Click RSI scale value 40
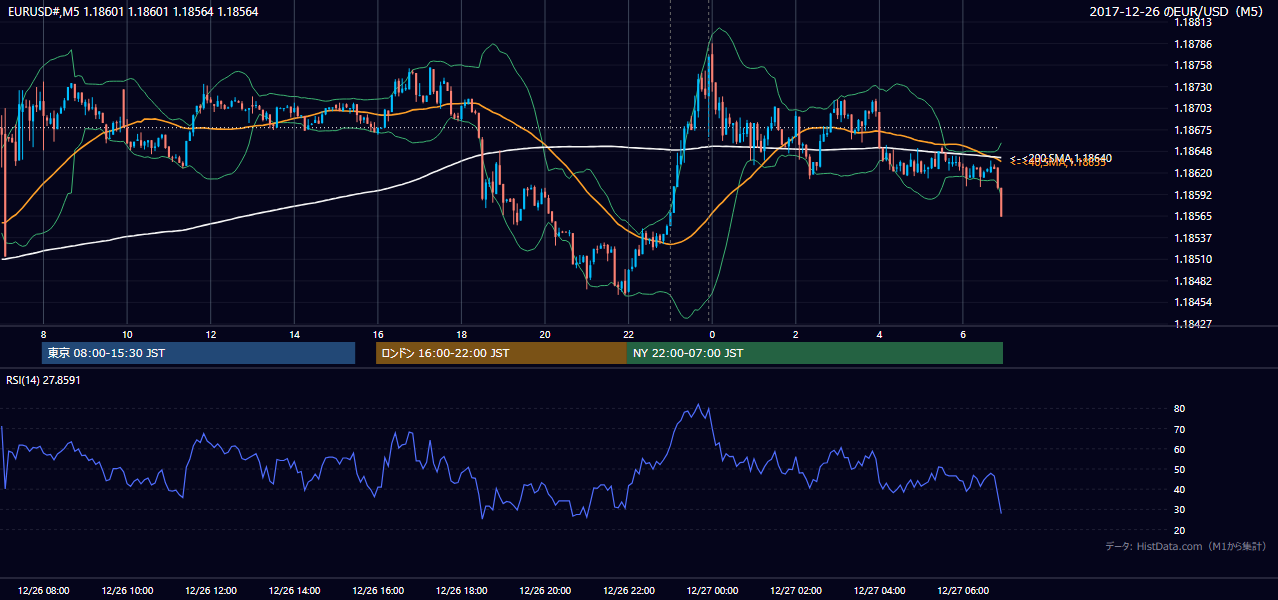Viewport: 1278px width, 600px height. tap(1179, 489)
